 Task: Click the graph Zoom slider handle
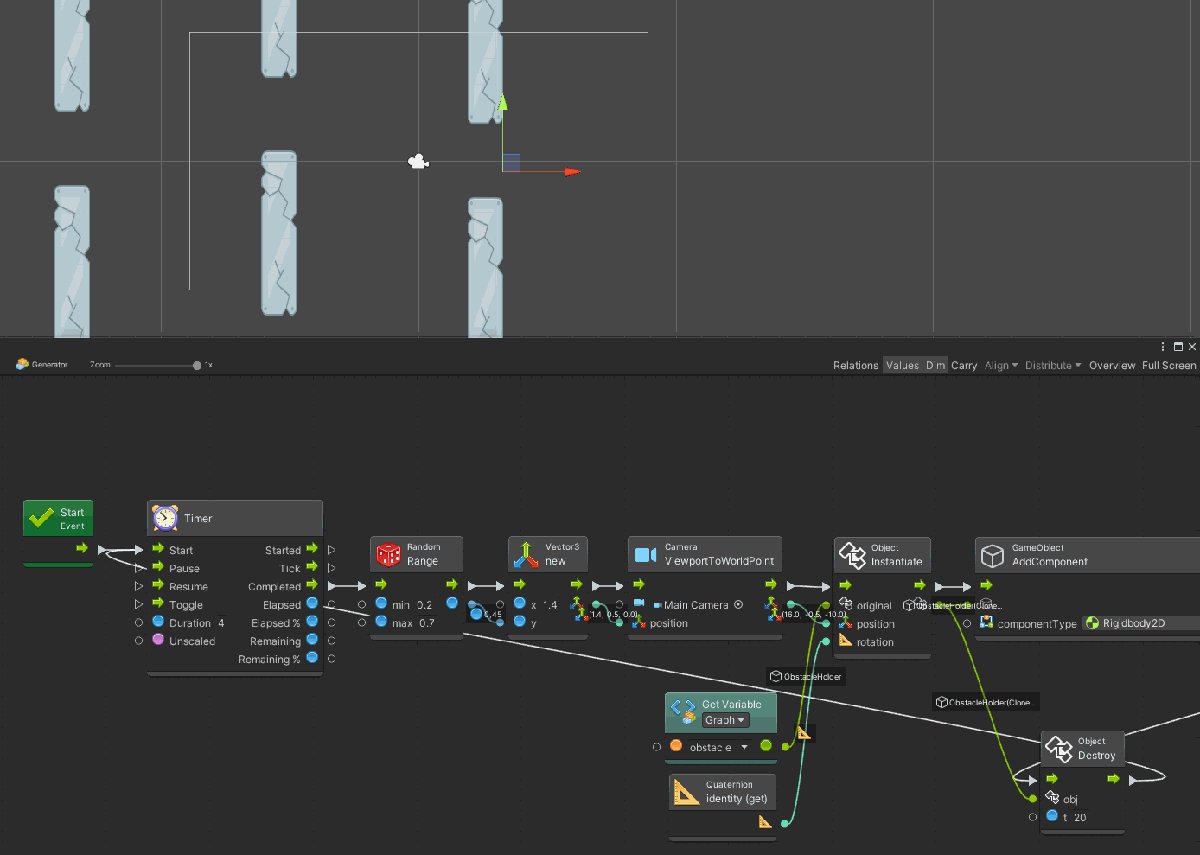pyautogui.click(x=197, y=365)
